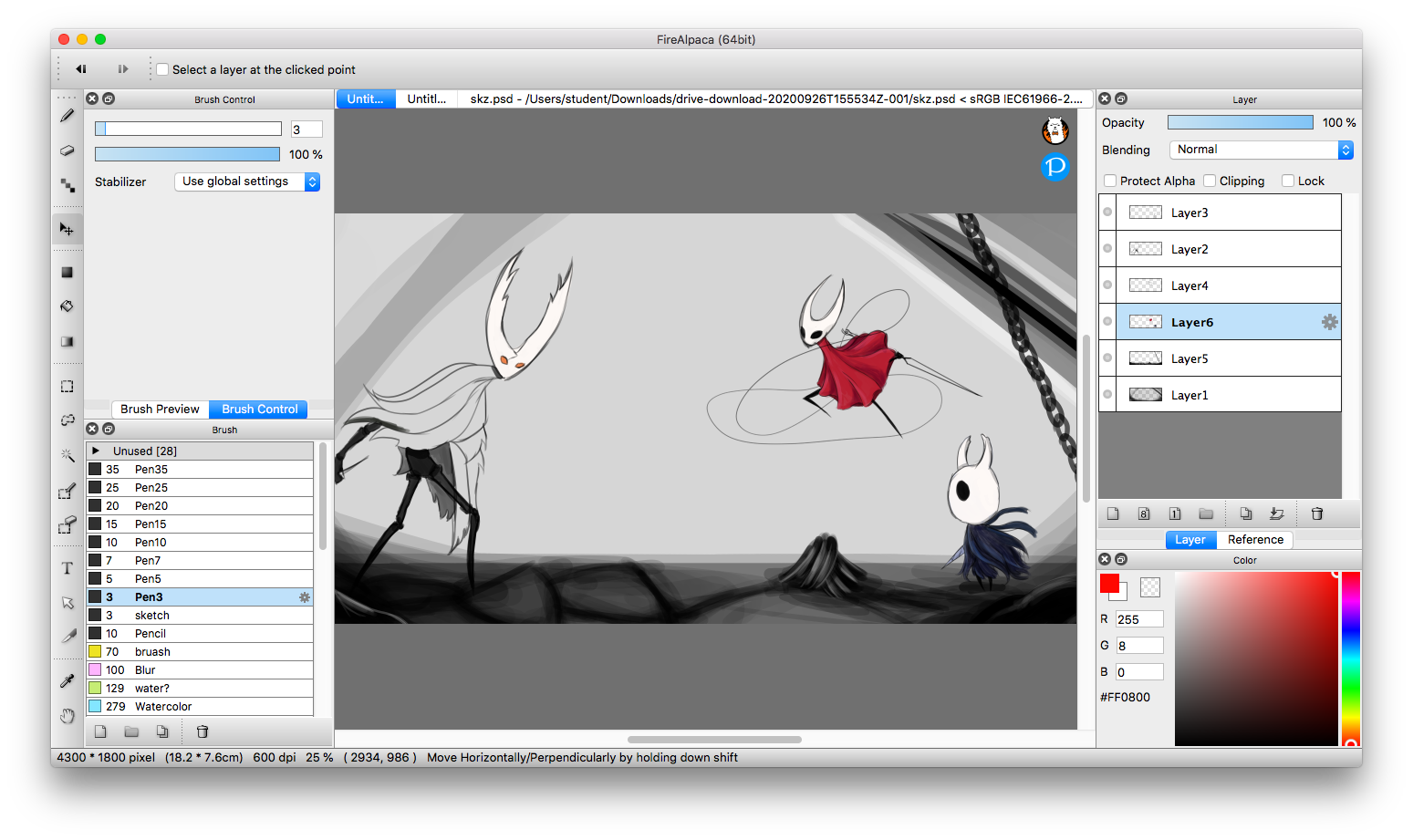Viewport: 1413px width, 840px height.
Task: Open the Stabilizer dropdown
Action: (247, 181)
